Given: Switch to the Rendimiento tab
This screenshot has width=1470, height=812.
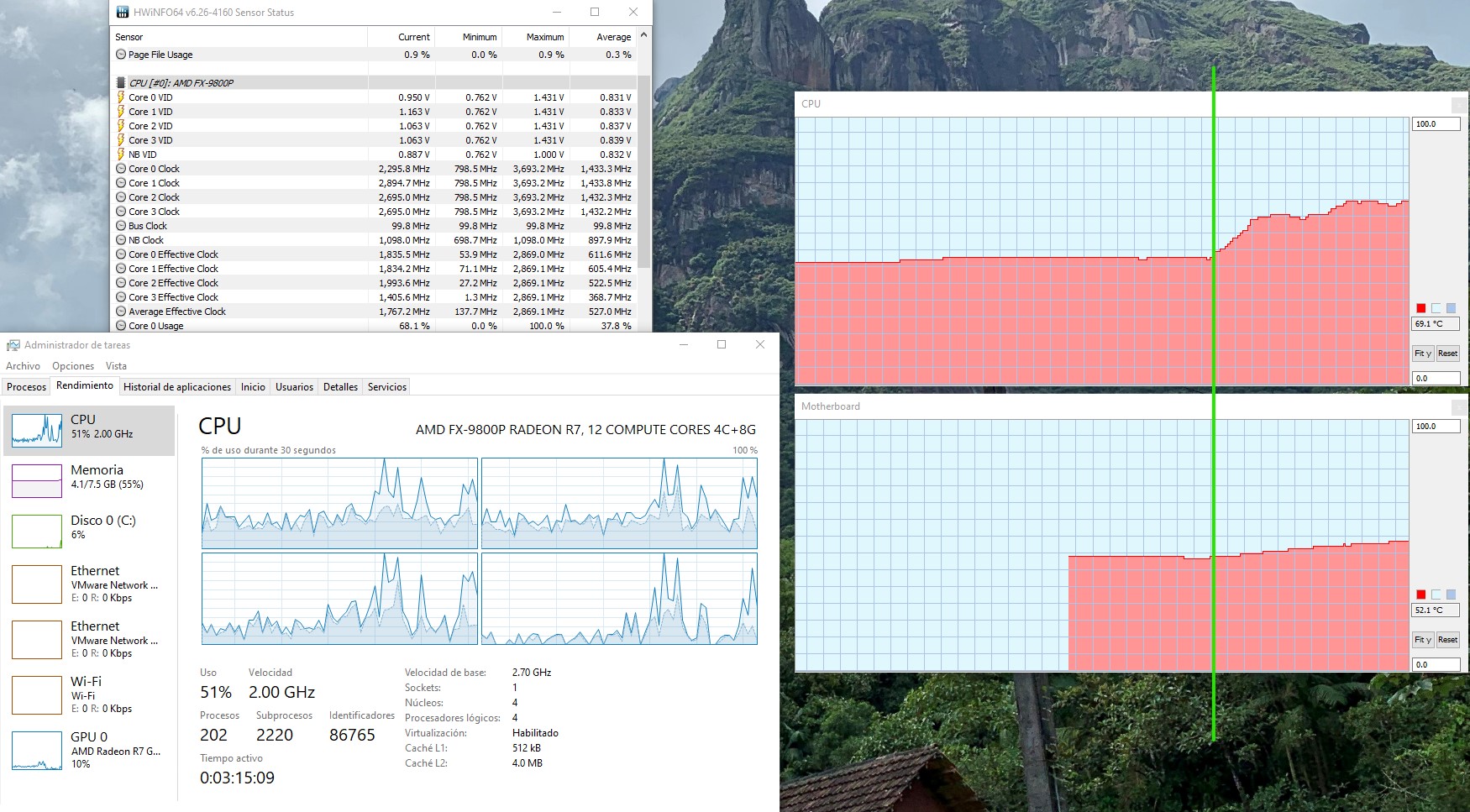Looking at the screenshot, I should pos(85,385).
